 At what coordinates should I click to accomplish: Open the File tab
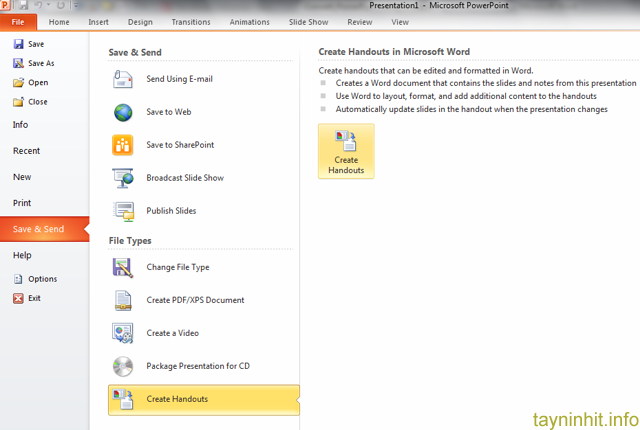pyautogui.click(x=18, y=21)
